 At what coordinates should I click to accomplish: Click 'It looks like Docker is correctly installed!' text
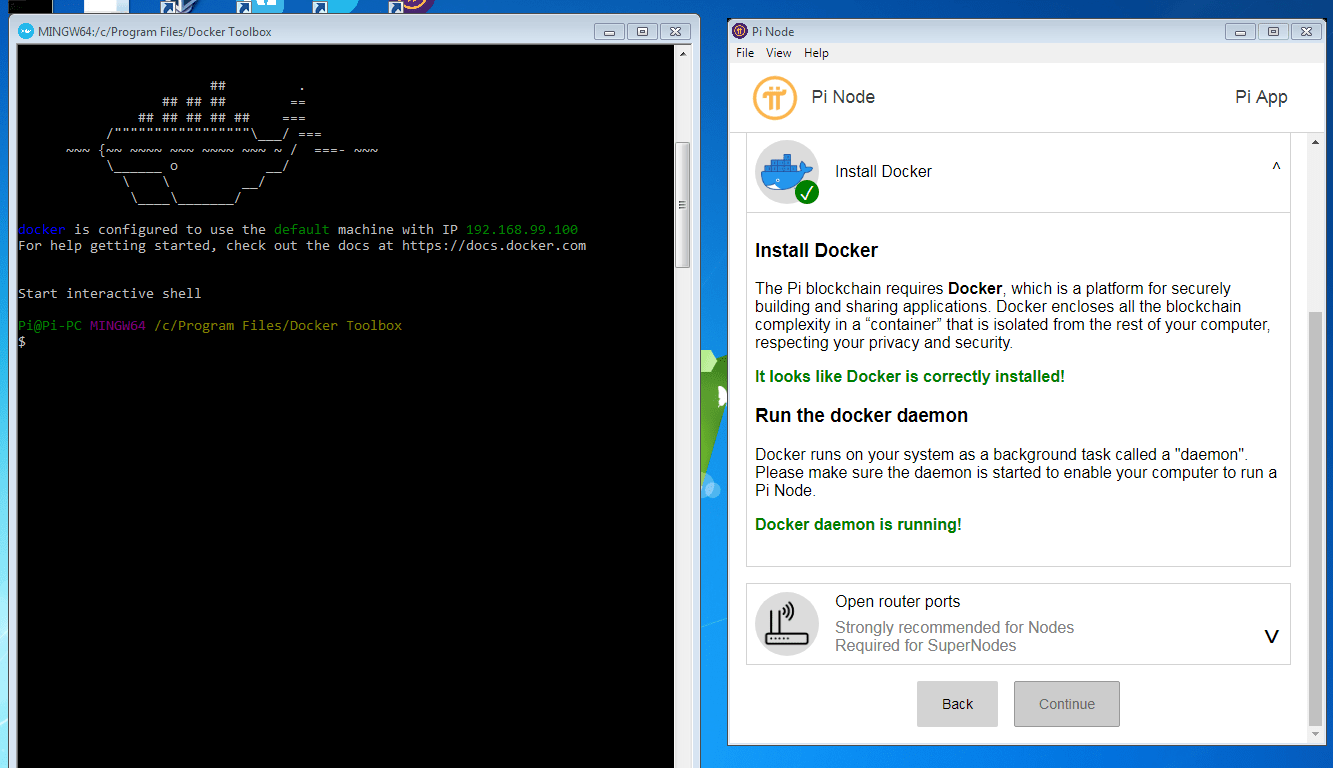910,376
